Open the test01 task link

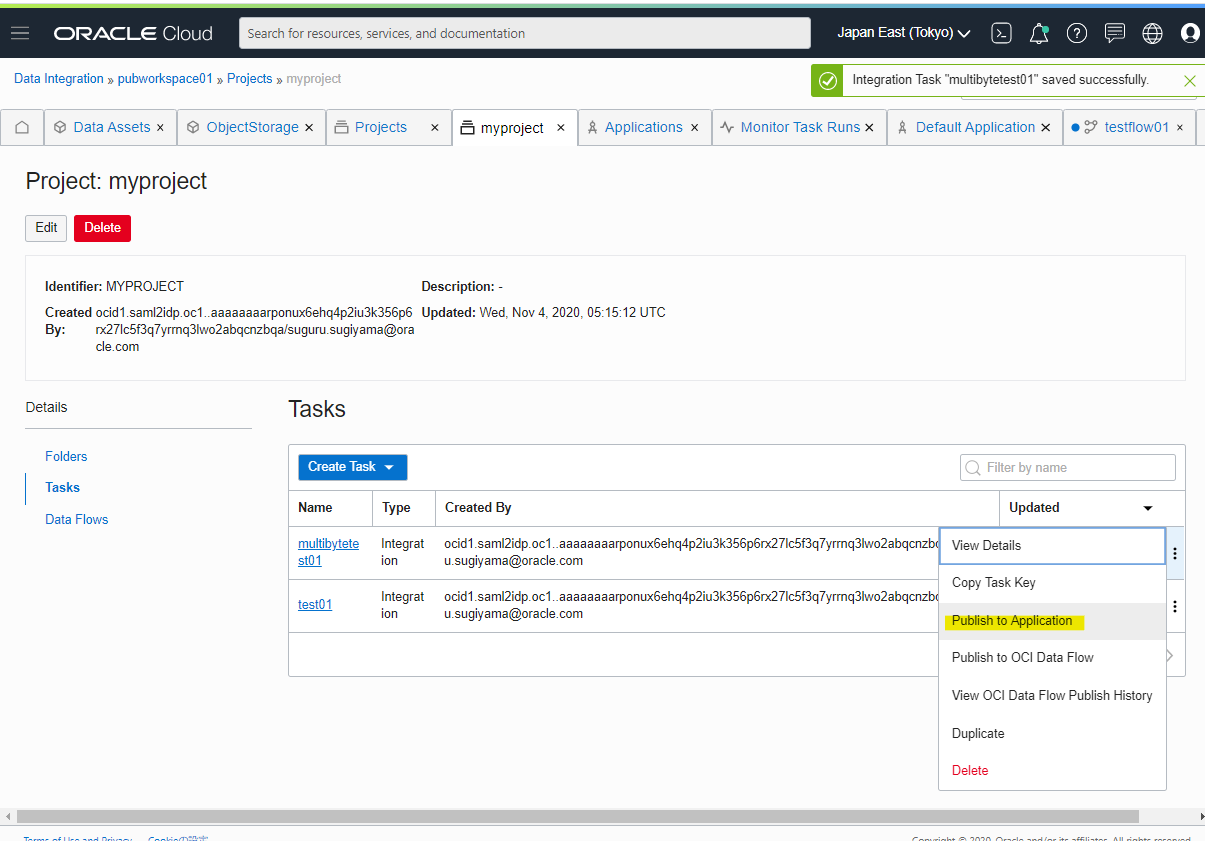coord(315,605)
